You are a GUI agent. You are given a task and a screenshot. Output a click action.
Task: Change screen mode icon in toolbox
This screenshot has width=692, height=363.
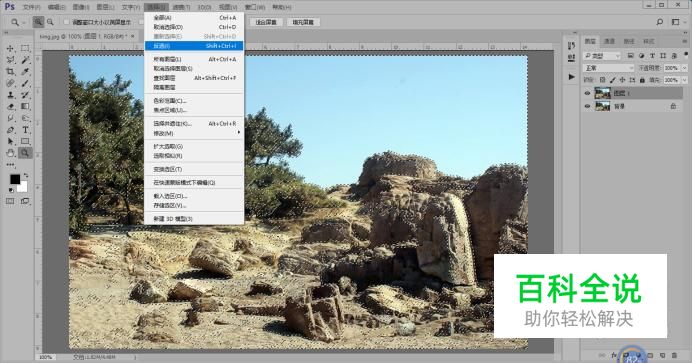pos(25,201)
